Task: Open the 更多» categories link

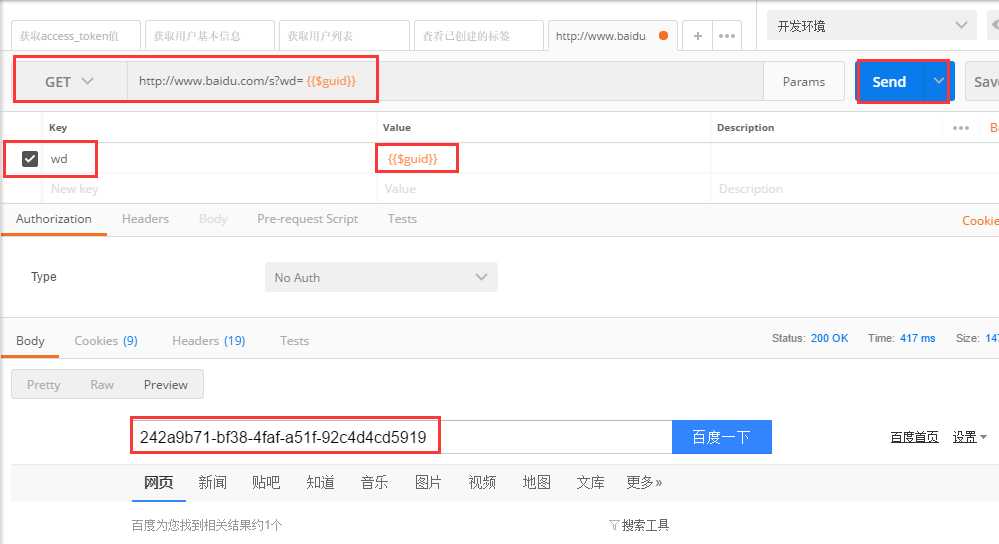Action: tap(643, 482)
